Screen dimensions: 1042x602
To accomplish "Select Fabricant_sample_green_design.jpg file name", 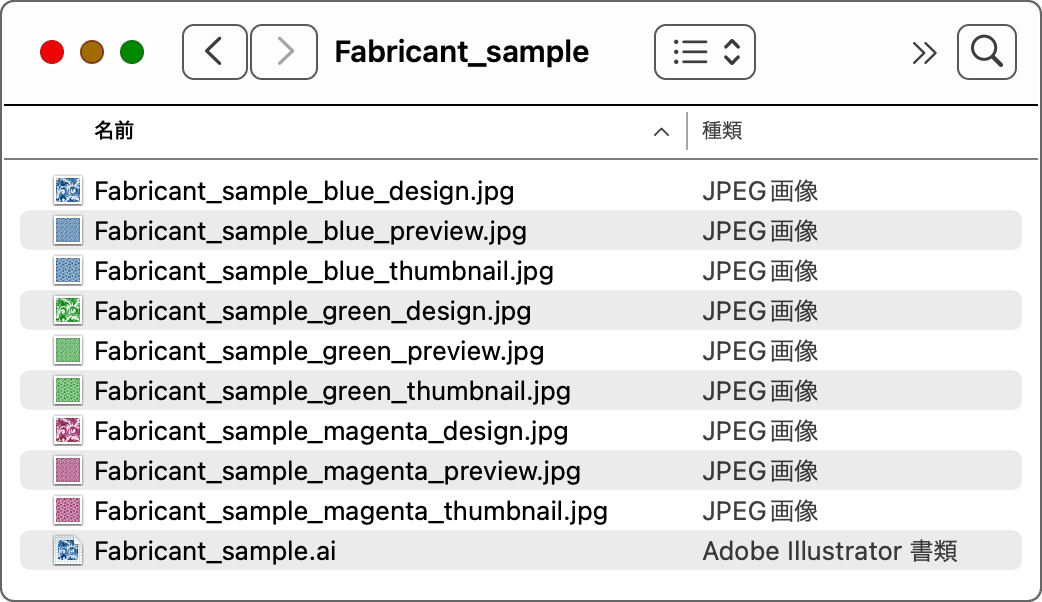I will (x=313, y=312).
